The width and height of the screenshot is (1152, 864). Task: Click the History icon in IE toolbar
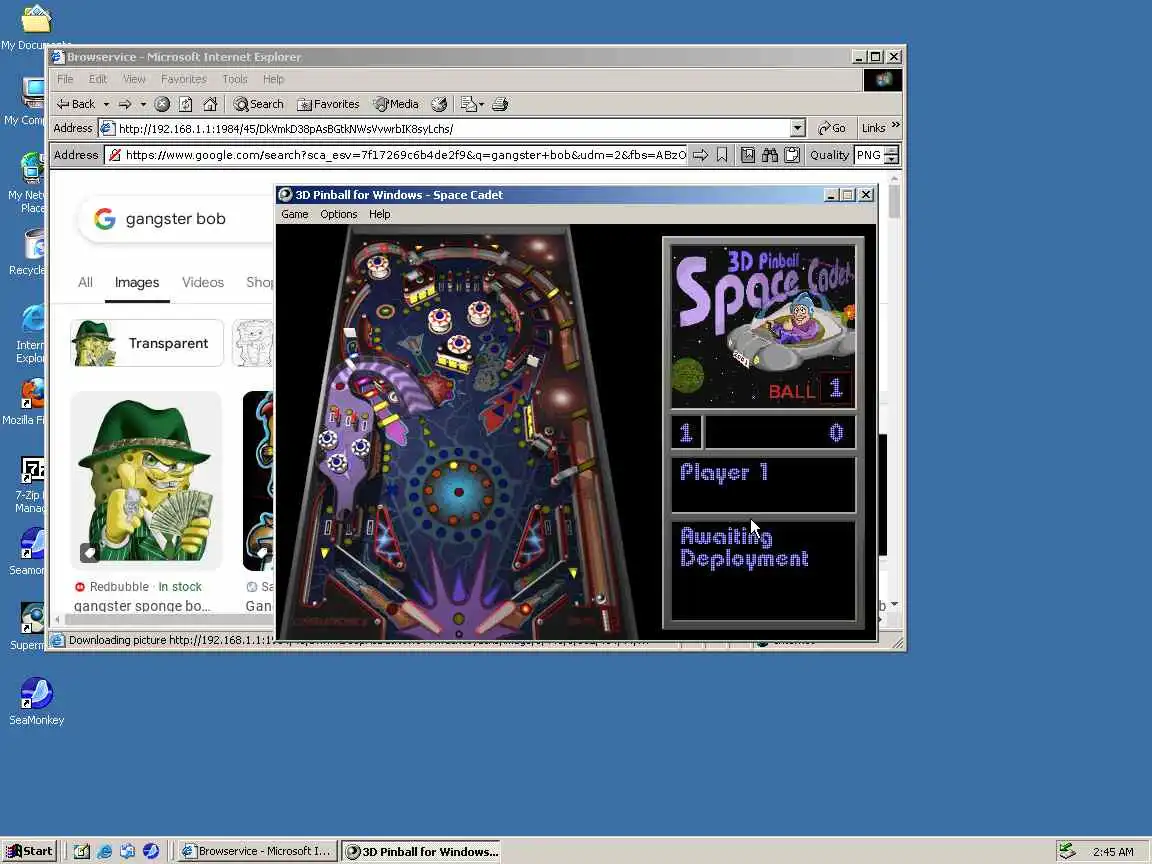[x=439, y=104]
